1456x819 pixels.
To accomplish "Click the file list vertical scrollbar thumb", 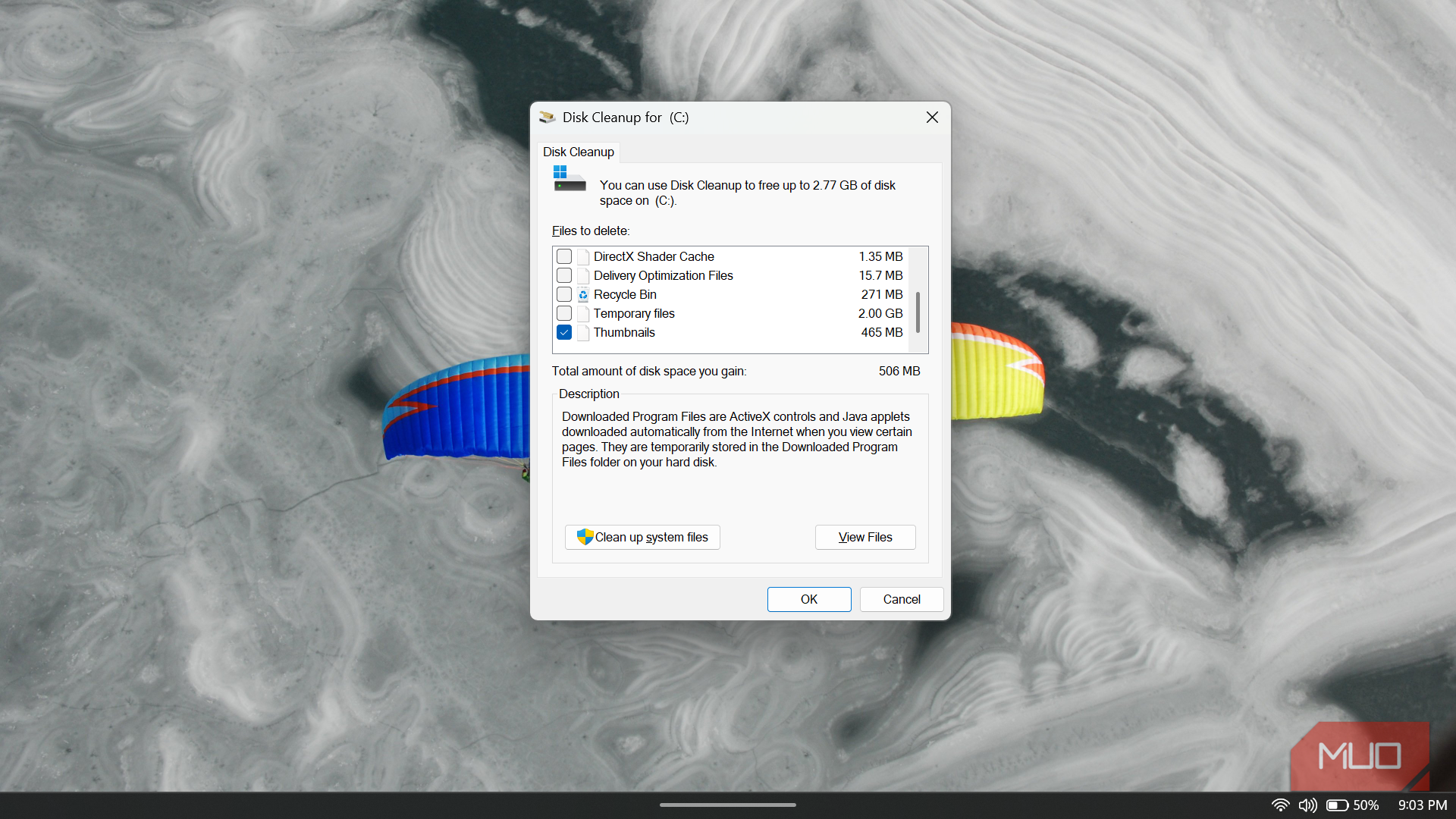I will pos(918,312).
